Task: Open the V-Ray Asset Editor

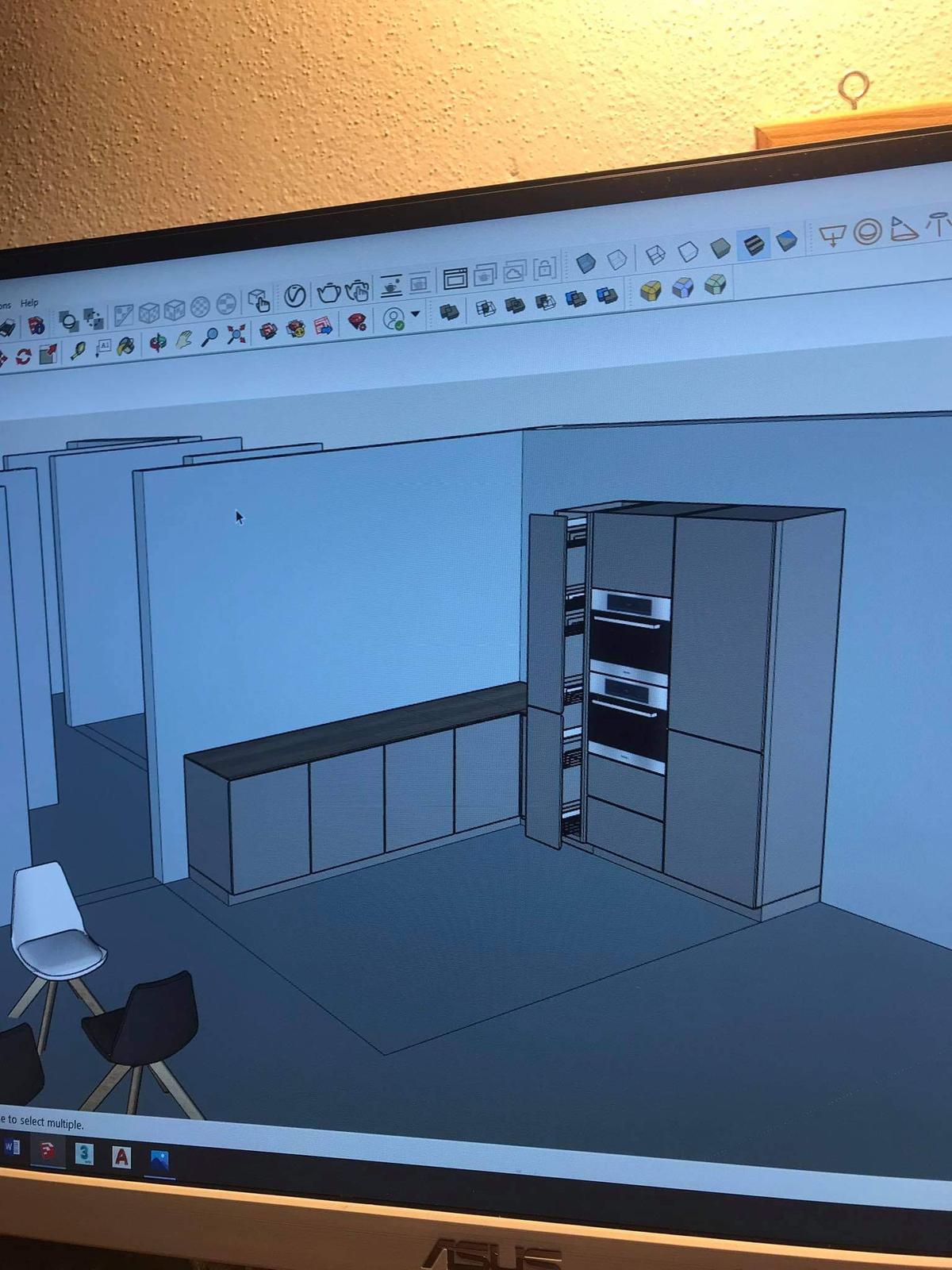Action: tap(294, 295)
